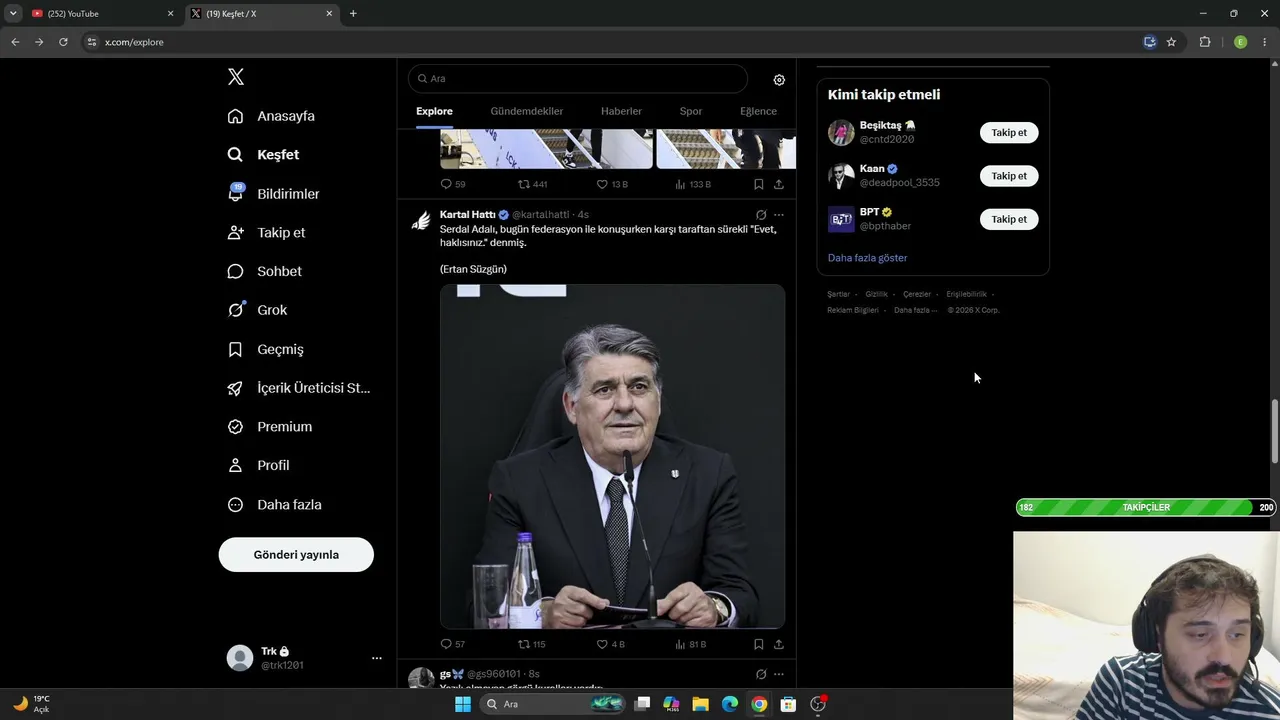Open the BPT profile avatar
Image resolution: width=1280 pixels, height=720 pixels.
(x=841, y=219)
